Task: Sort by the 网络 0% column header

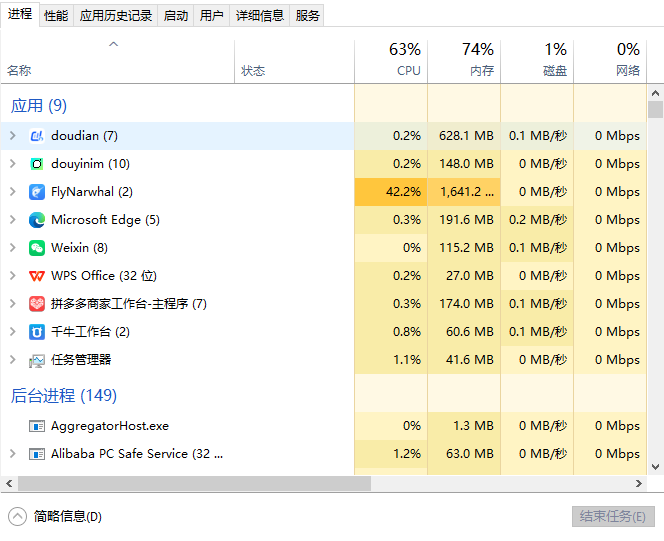Action: pyautogui.click(x=610, y=61)
